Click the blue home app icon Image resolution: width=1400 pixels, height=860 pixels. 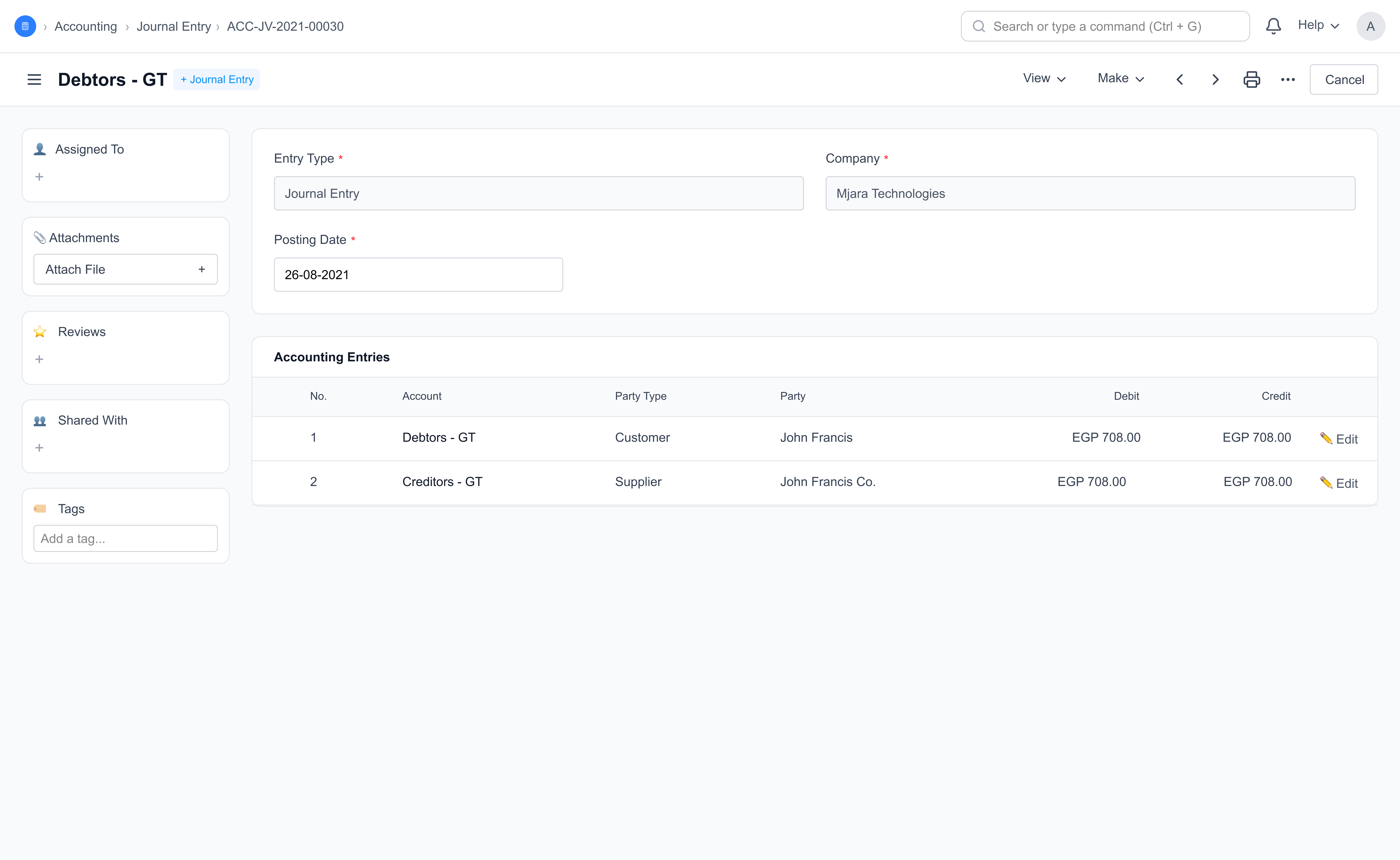(x=25, y=26)
